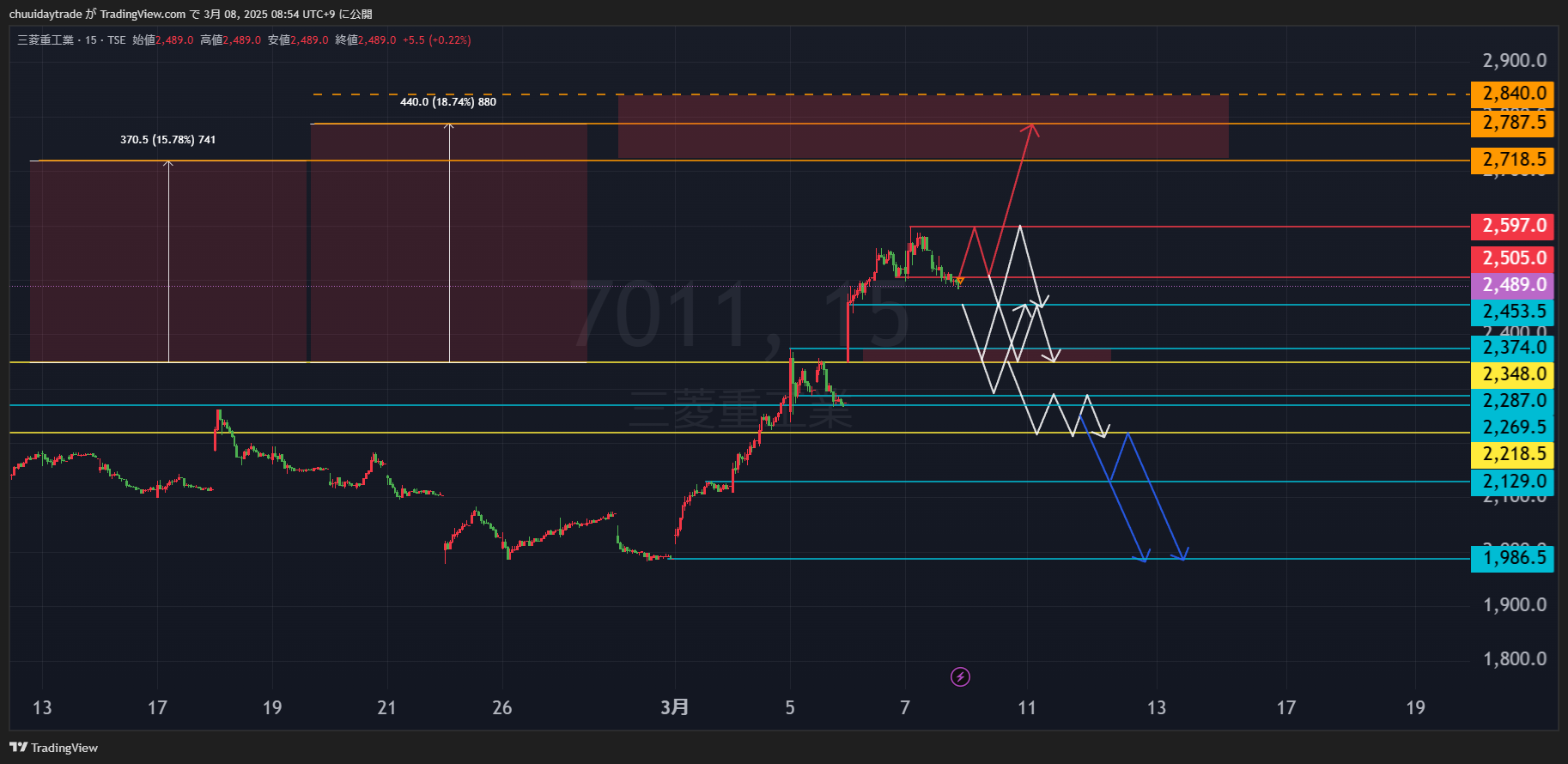This screenshot has height=764, width=1568.
Task: Open the chuuidaytrade author name
Action: (46, 14)
